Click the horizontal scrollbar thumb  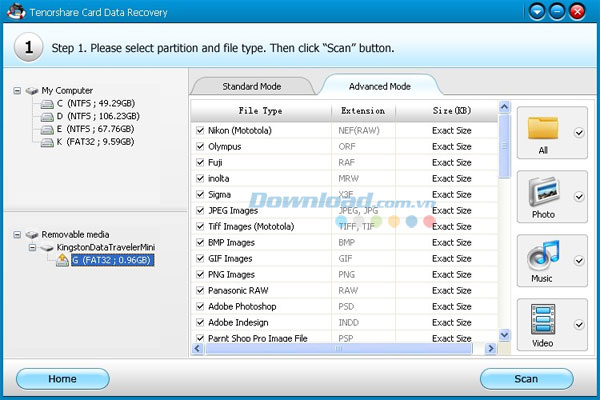(x=339, y=348)
